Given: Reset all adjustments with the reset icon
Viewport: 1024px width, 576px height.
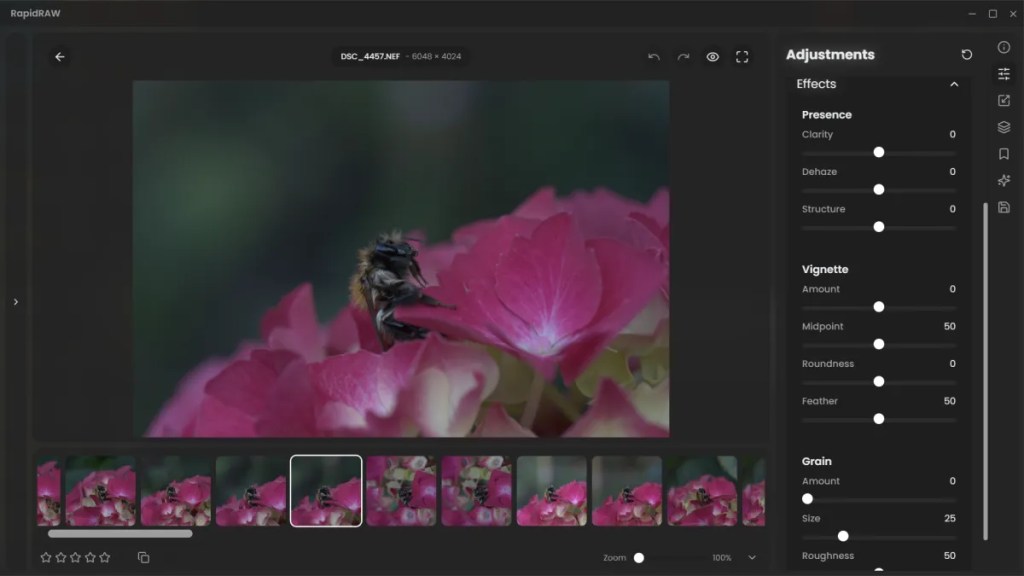Looking at the screenshot, I should pos(966,55).
